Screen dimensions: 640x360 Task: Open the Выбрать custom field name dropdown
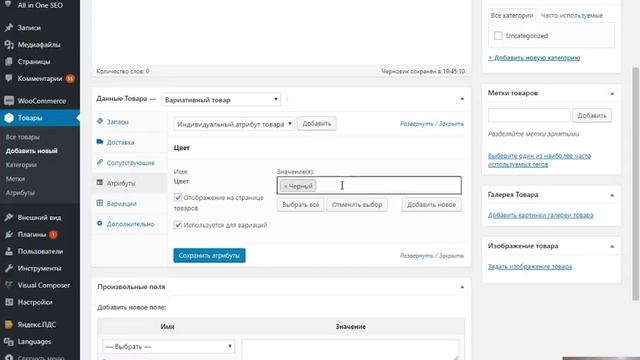(168, 347)
